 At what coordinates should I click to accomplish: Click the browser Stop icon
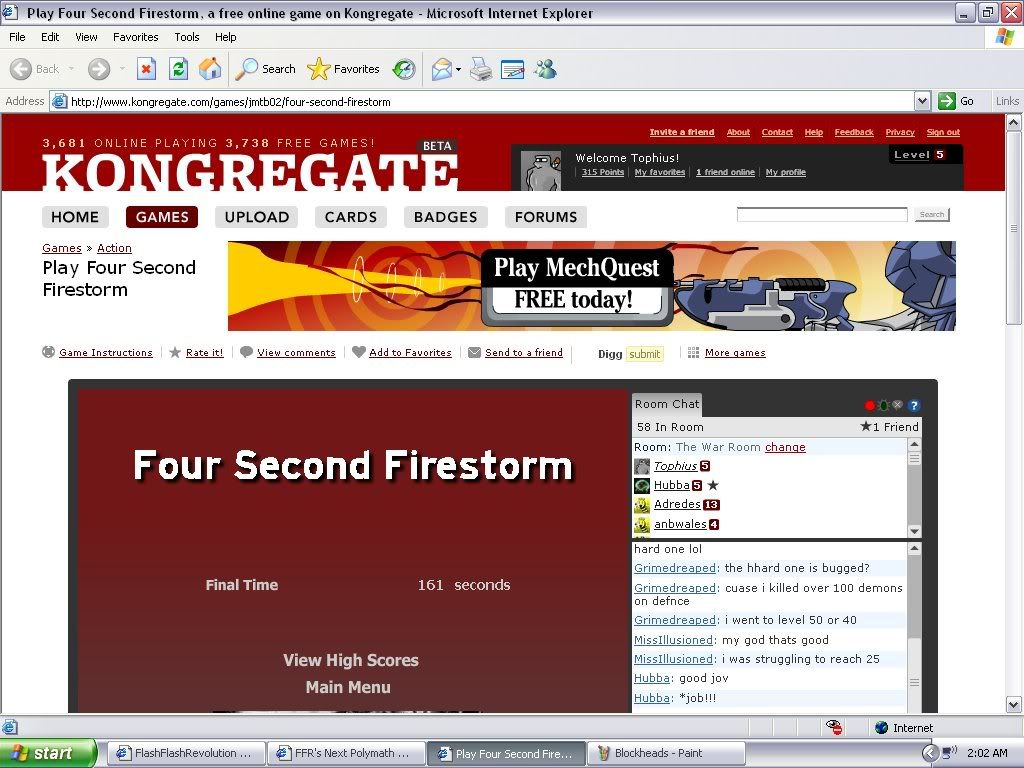pos(146,69)
